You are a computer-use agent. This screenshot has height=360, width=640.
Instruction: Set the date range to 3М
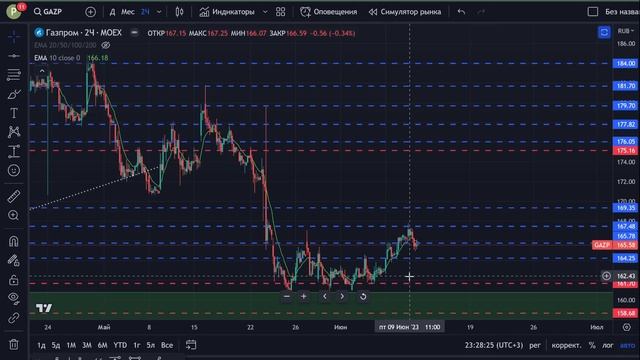point(87,345)
